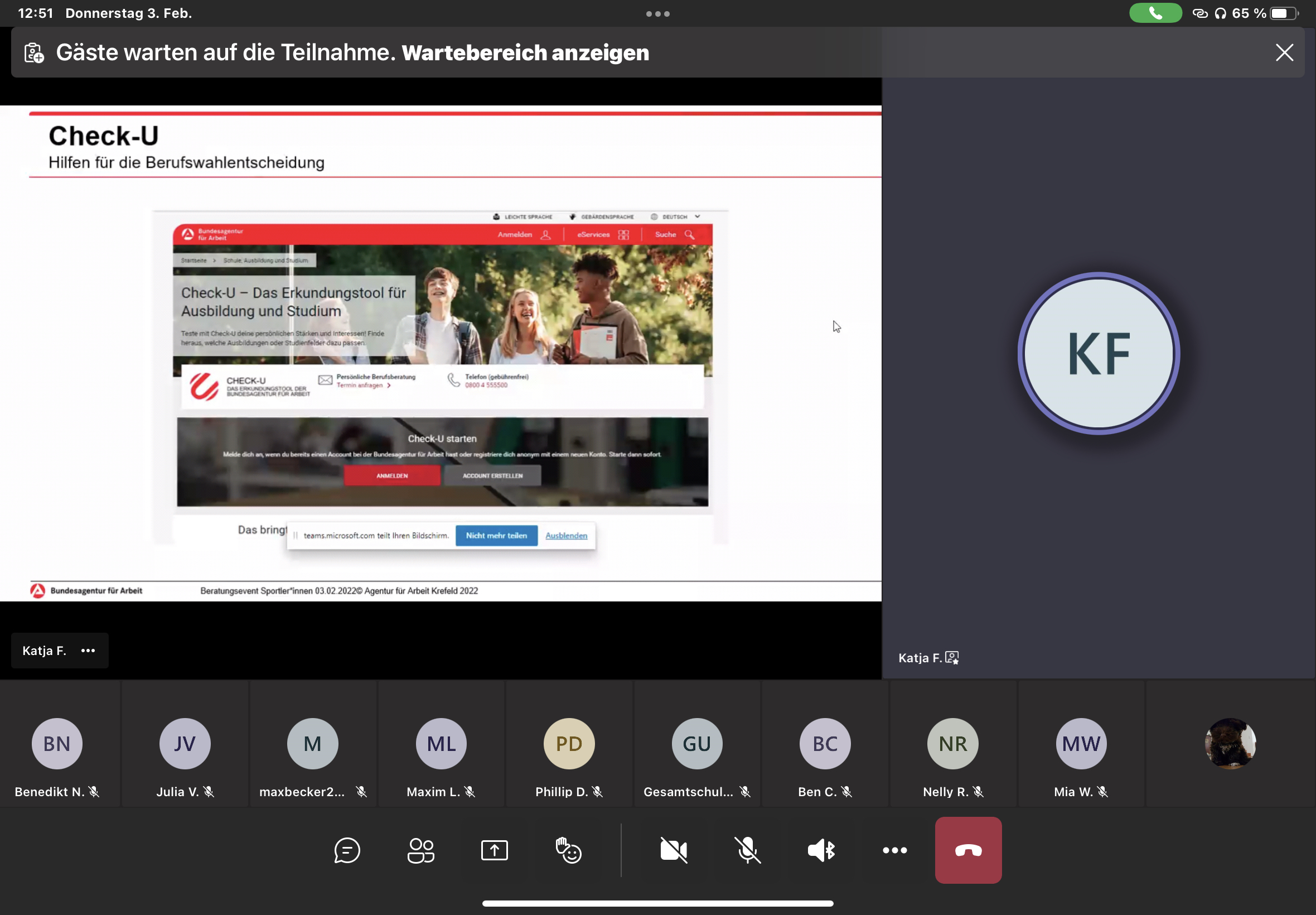This screenshot has width=1316, height=915.
Task: Show the participants list icon
Action: (420, 850)
